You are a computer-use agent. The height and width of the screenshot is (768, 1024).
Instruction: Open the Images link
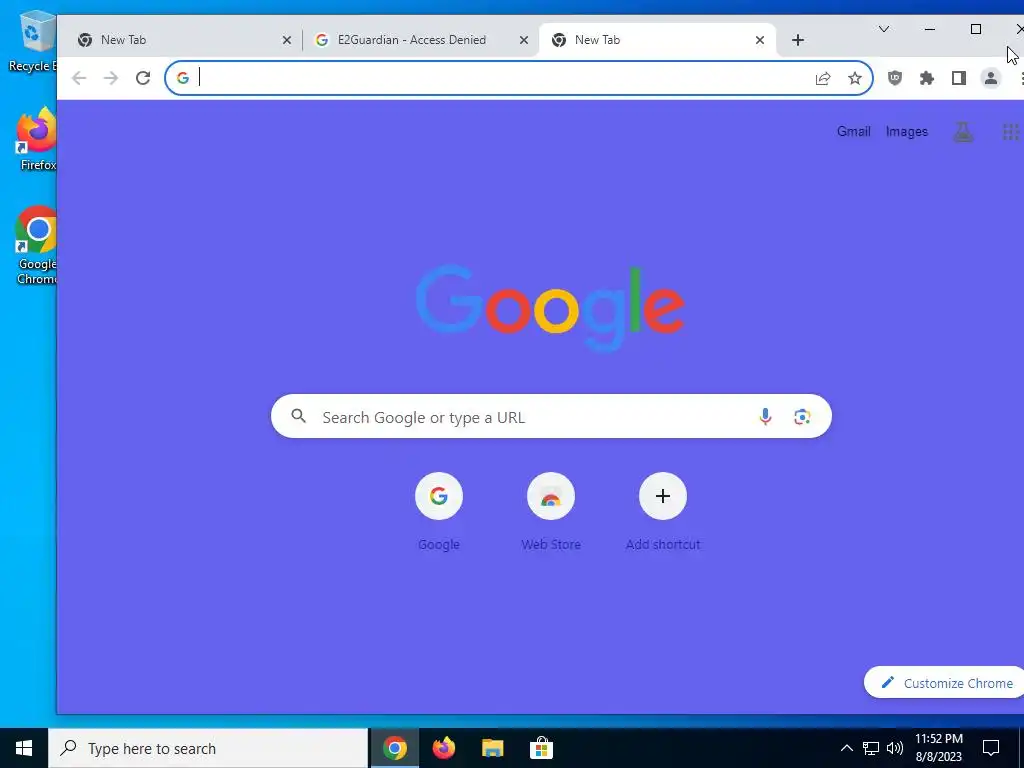point(906,131)
